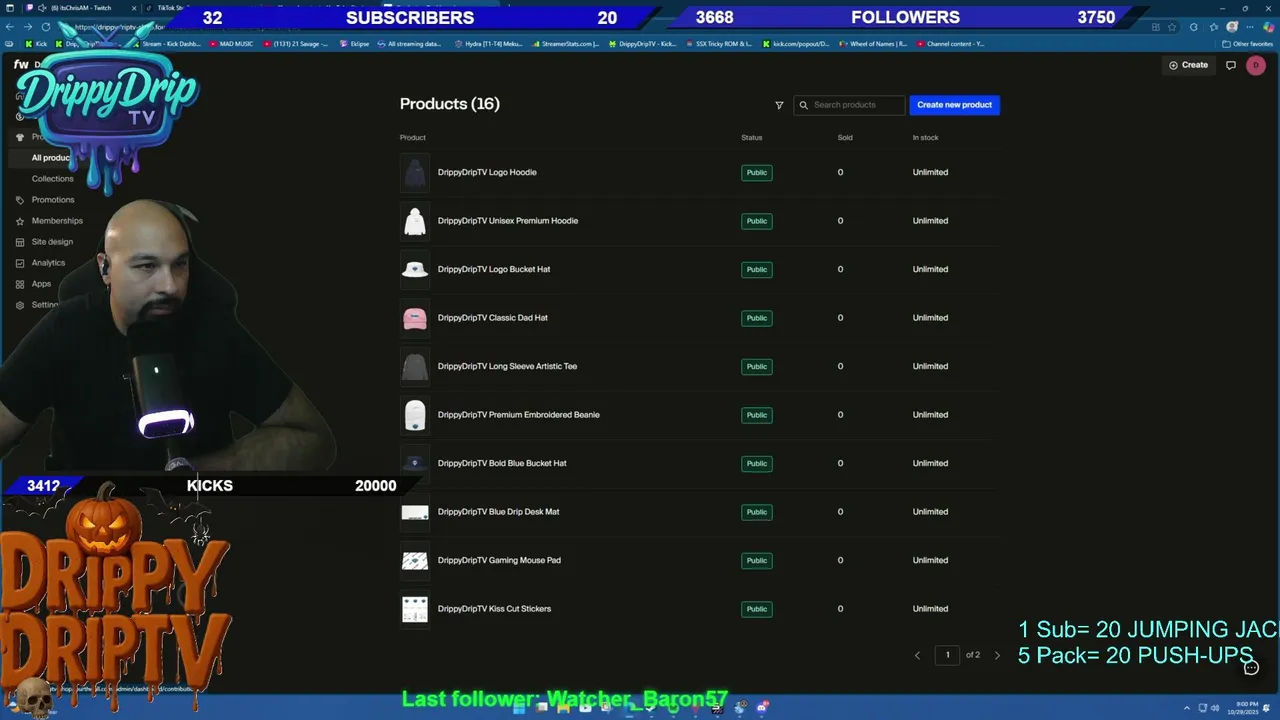Go to the previous products page arrow

[x=917, y=655]
